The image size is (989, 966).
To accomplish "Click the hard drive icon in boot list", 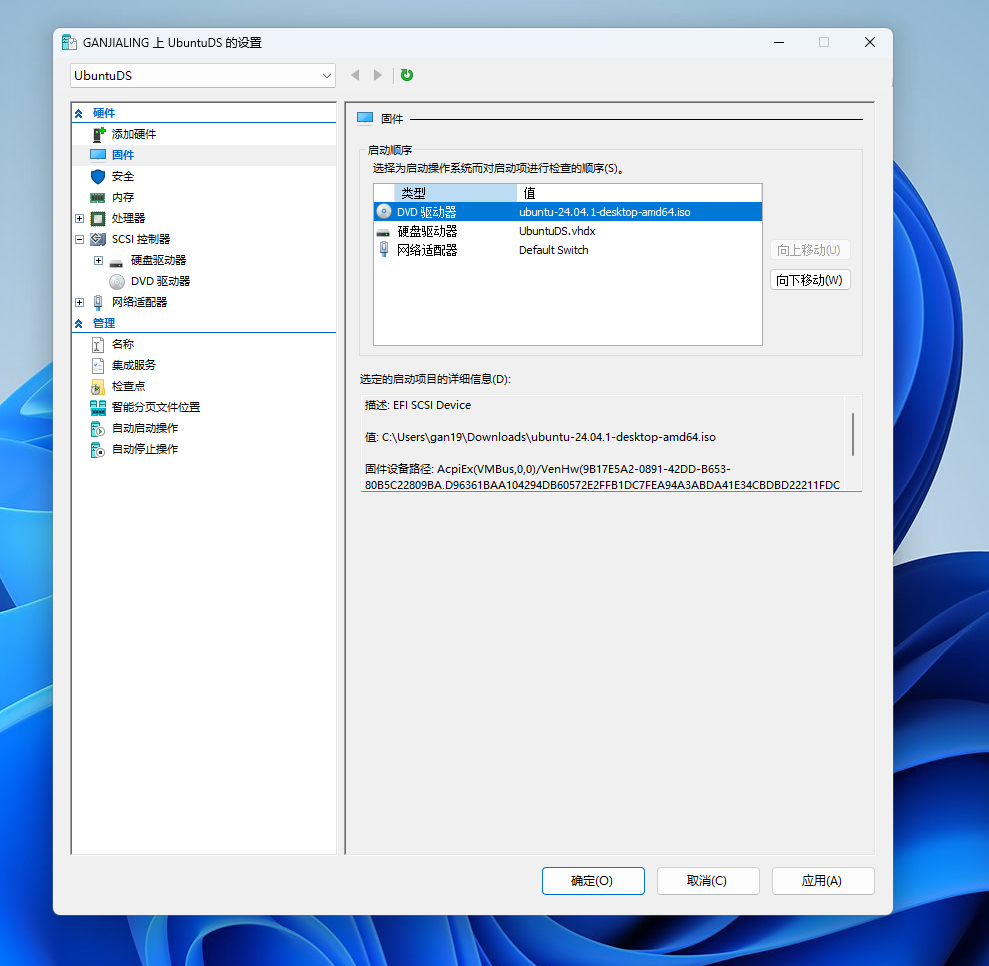I will tap(383, 233).
